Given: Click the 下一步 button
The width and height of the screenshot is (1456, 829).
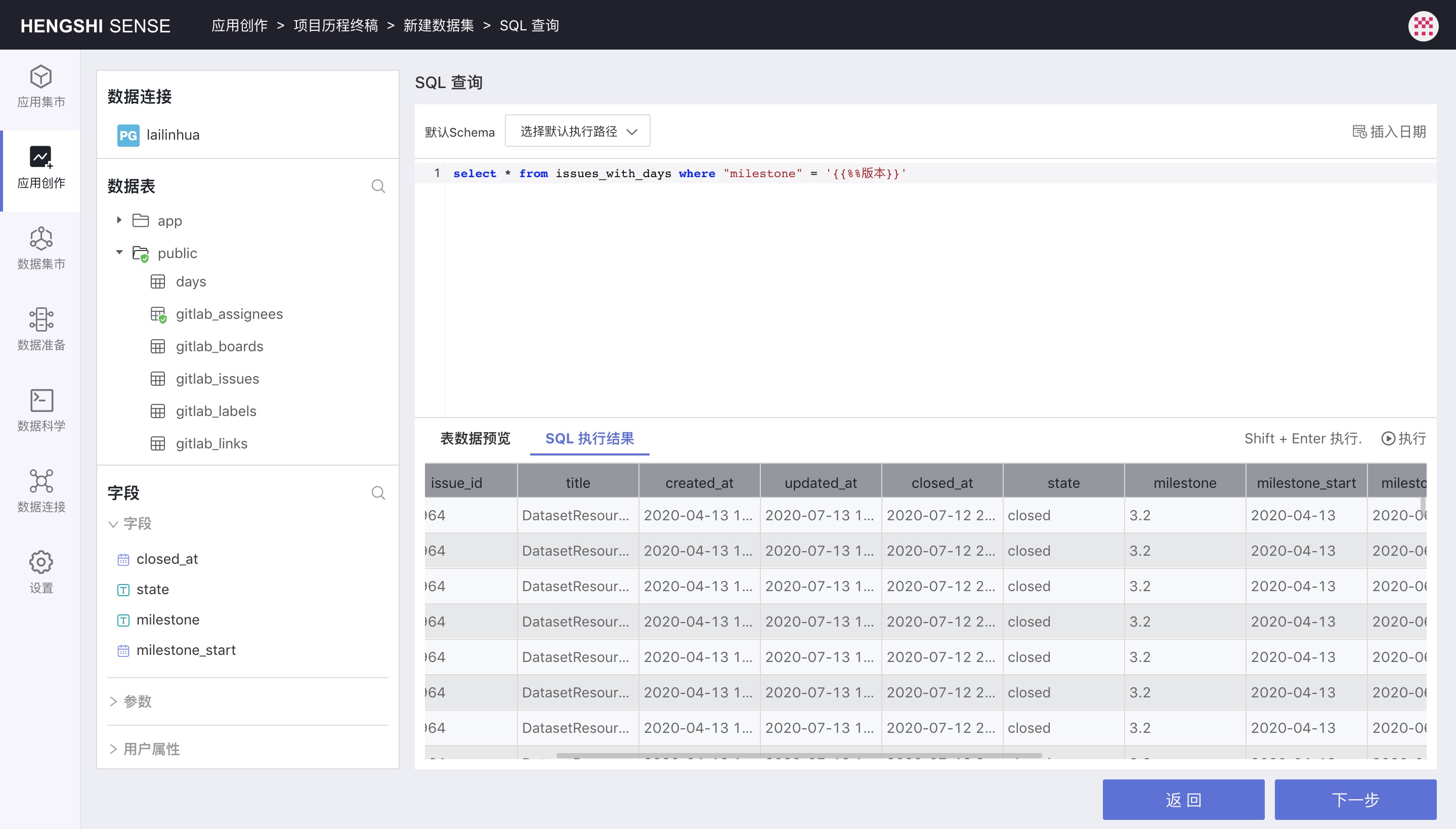Looking at the screenshot, I should (1355, 800).
